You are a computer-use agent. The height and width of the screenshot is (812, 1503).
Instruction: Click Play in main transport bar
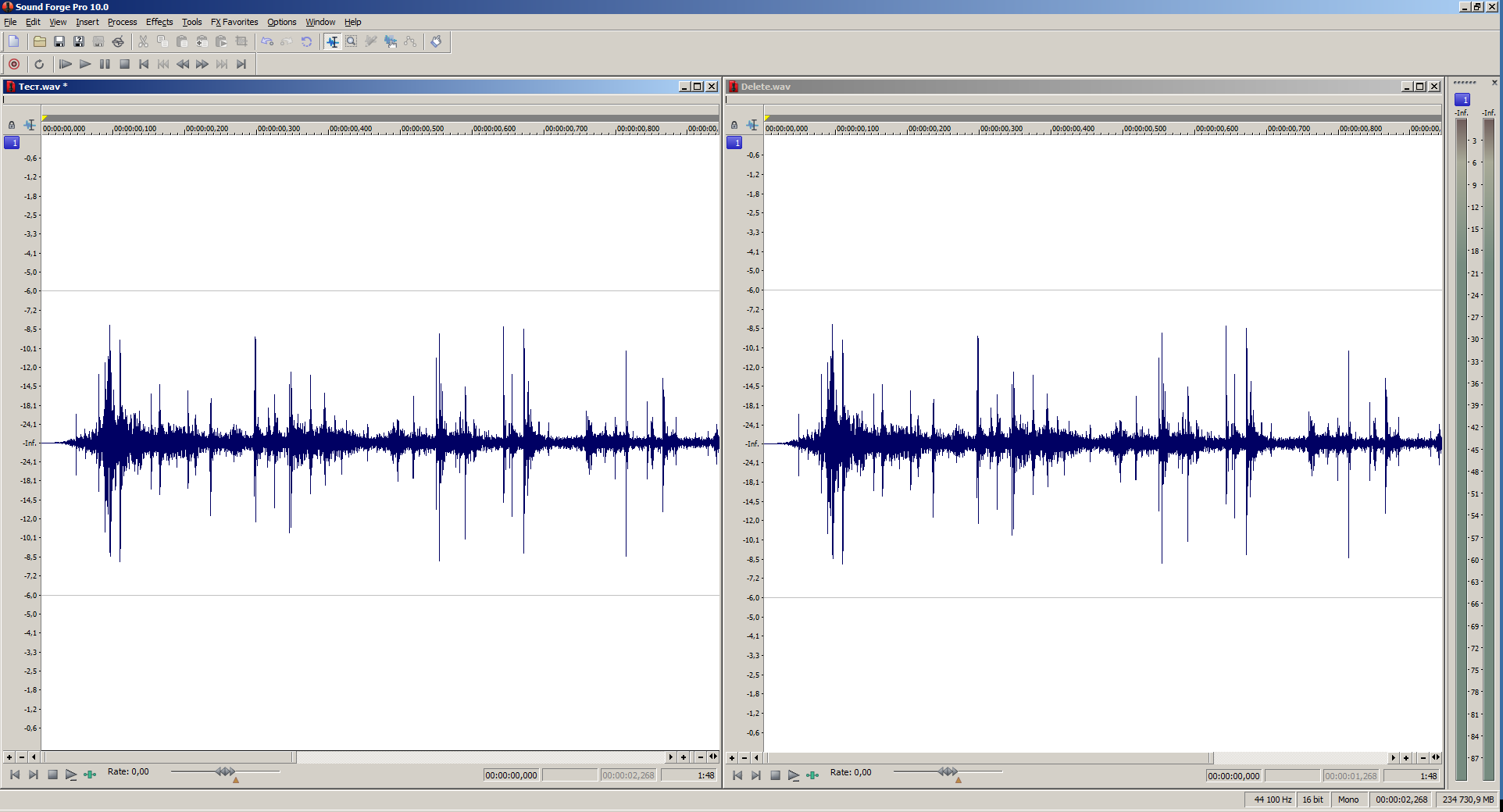[x=85, y=64]
